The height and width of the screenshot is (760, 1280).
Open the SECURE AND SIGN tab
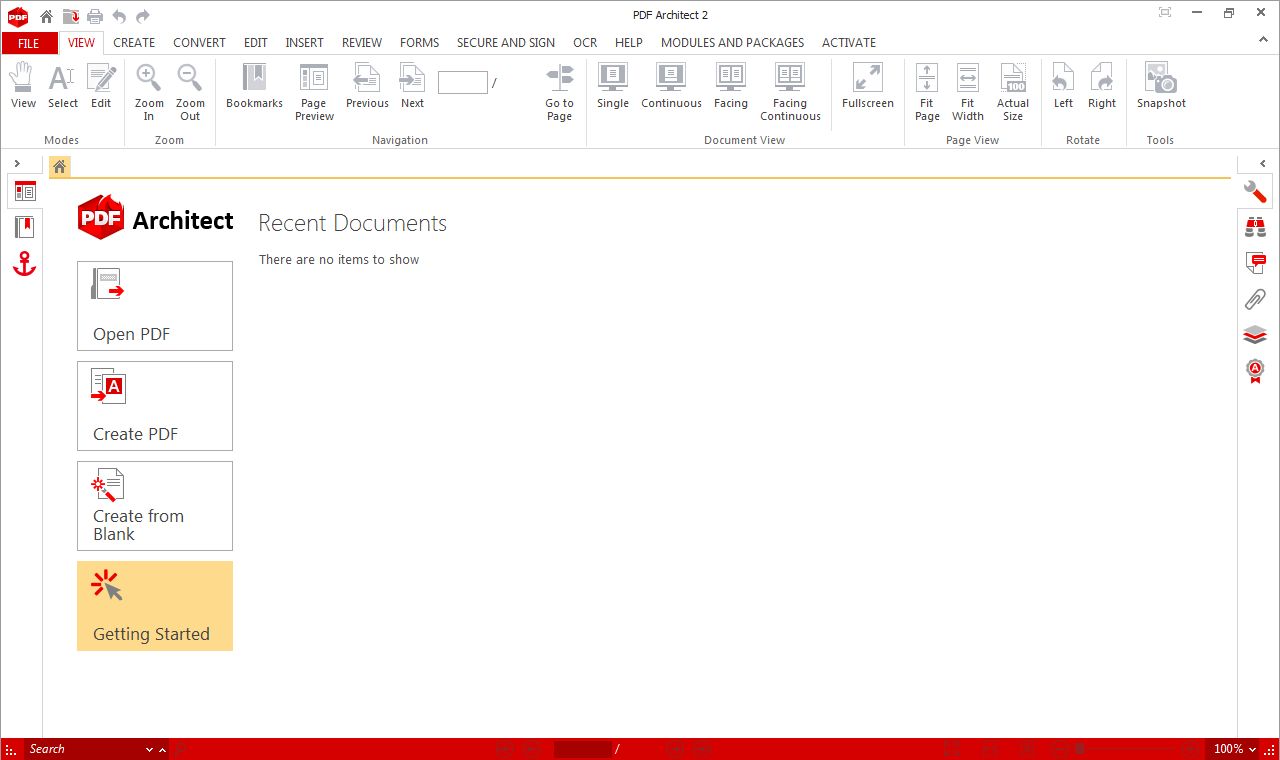coord(506,43)
